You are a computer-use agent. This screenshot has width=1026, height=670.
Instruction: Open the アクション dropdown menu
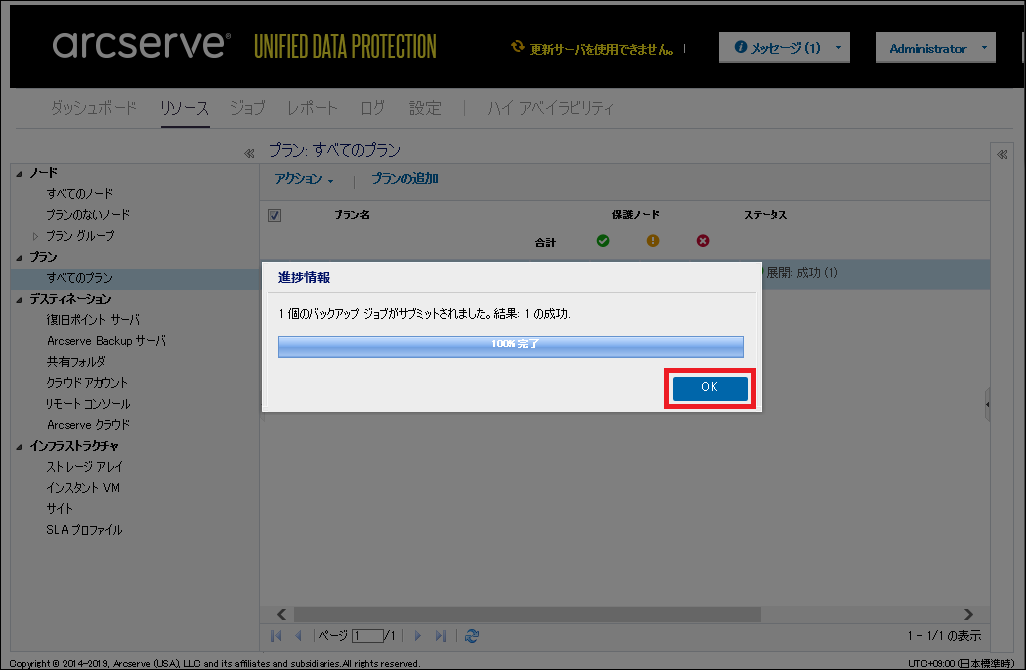304,179
